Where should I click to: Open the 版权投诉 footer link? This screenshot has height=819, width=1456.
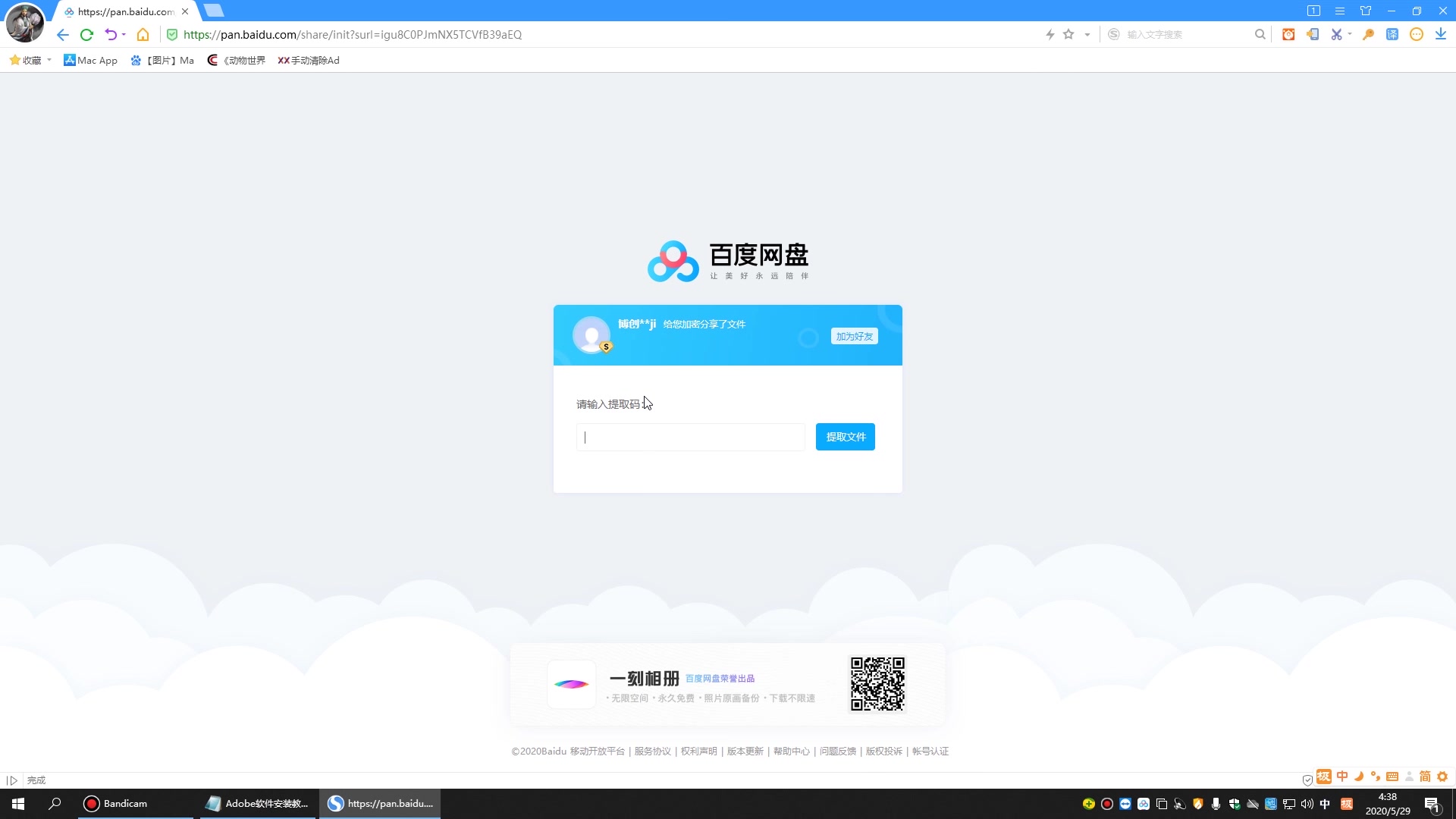884,752
